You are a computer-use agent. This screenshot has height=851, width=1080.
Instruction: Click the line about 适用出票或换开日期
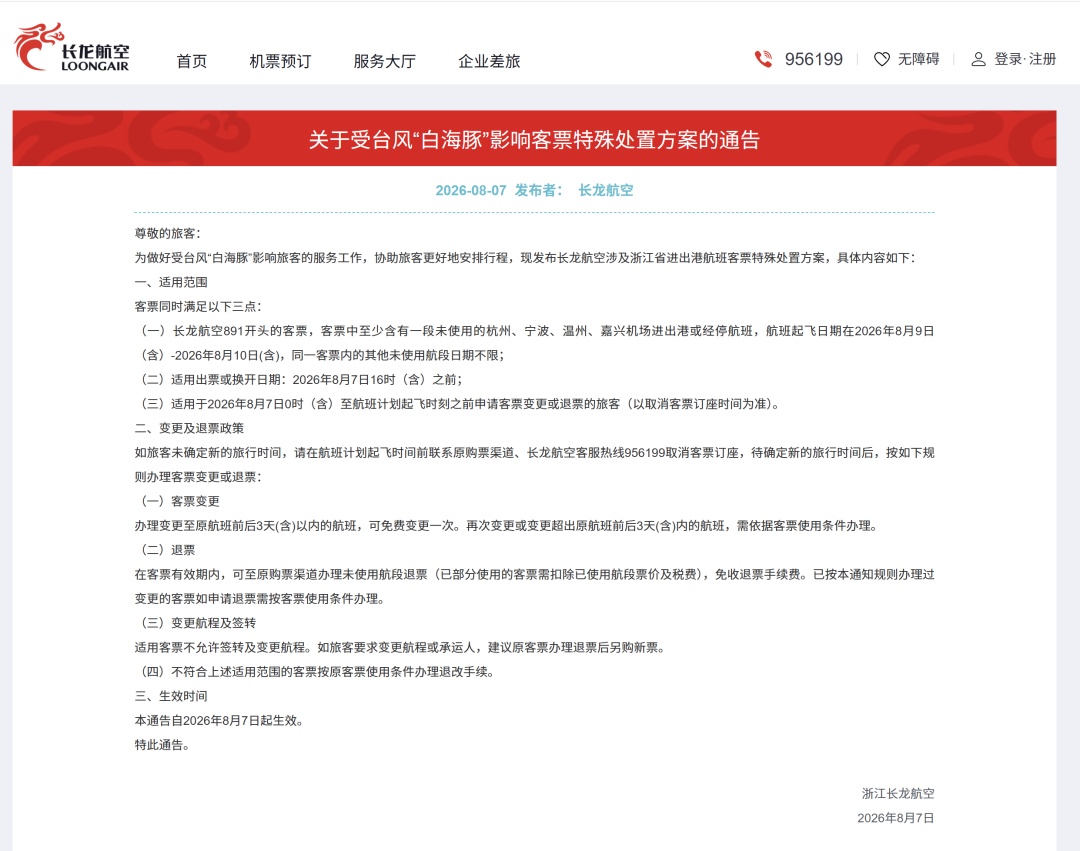[x=301, y=379]
